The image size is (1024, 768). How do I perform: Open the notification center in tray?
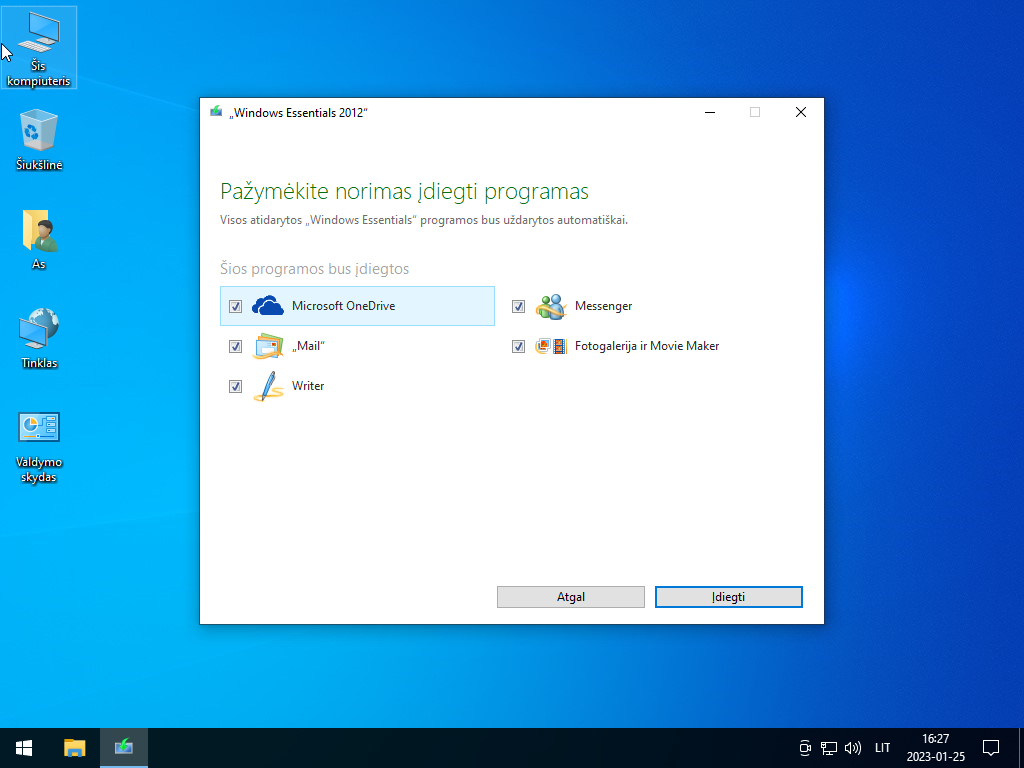991,747
